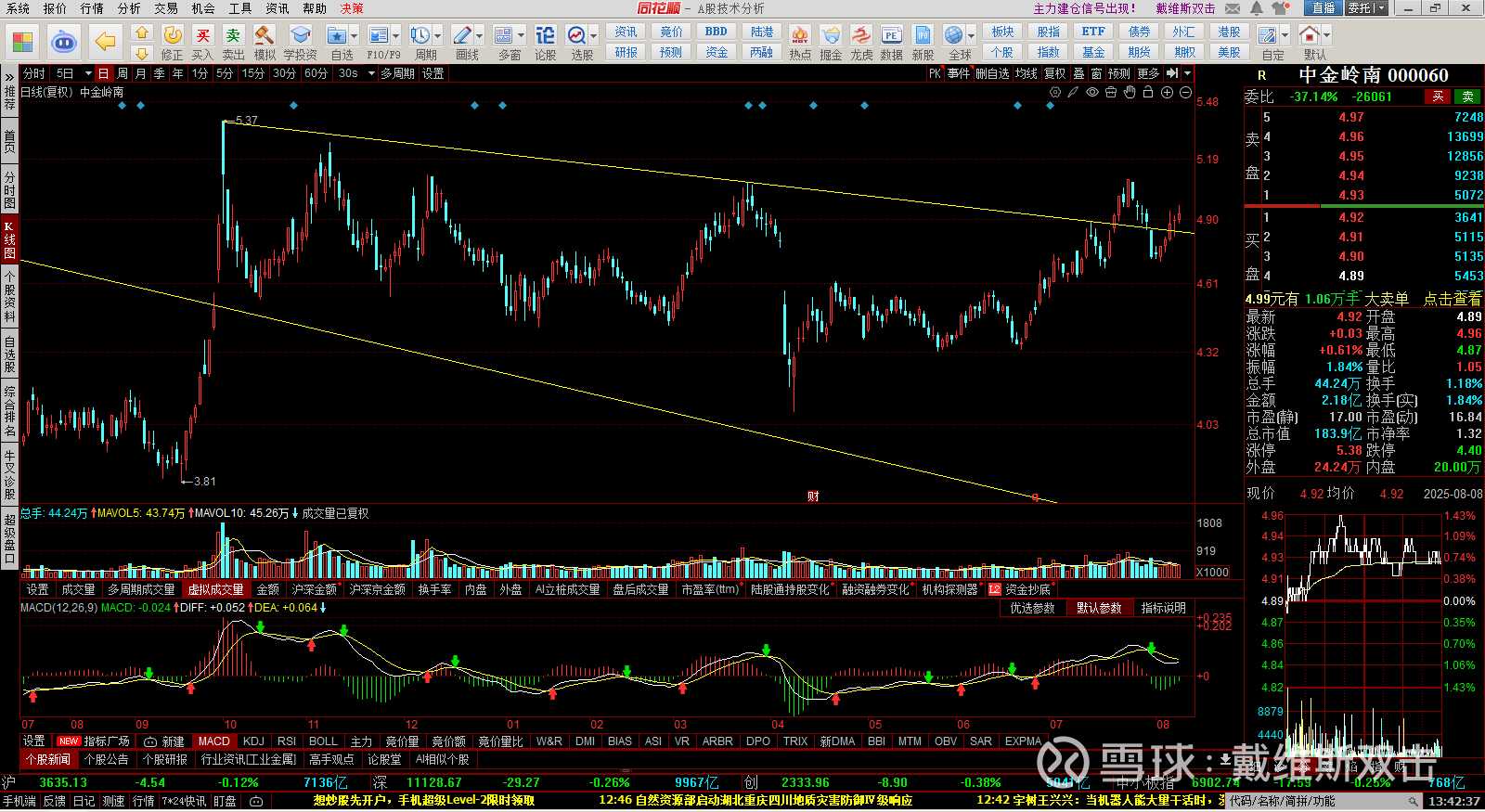
Task: Click the bell notification icon
Action: tap(1257, 8)
